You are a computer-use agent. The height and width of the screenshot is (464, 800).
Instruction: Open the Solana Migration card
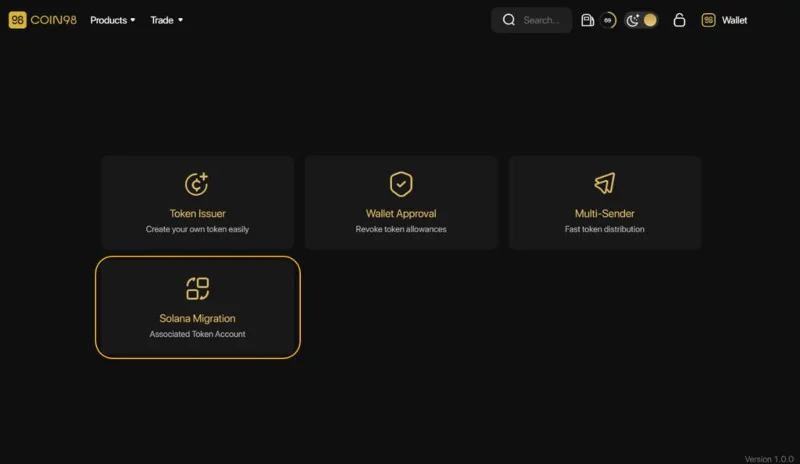[197, 307]
